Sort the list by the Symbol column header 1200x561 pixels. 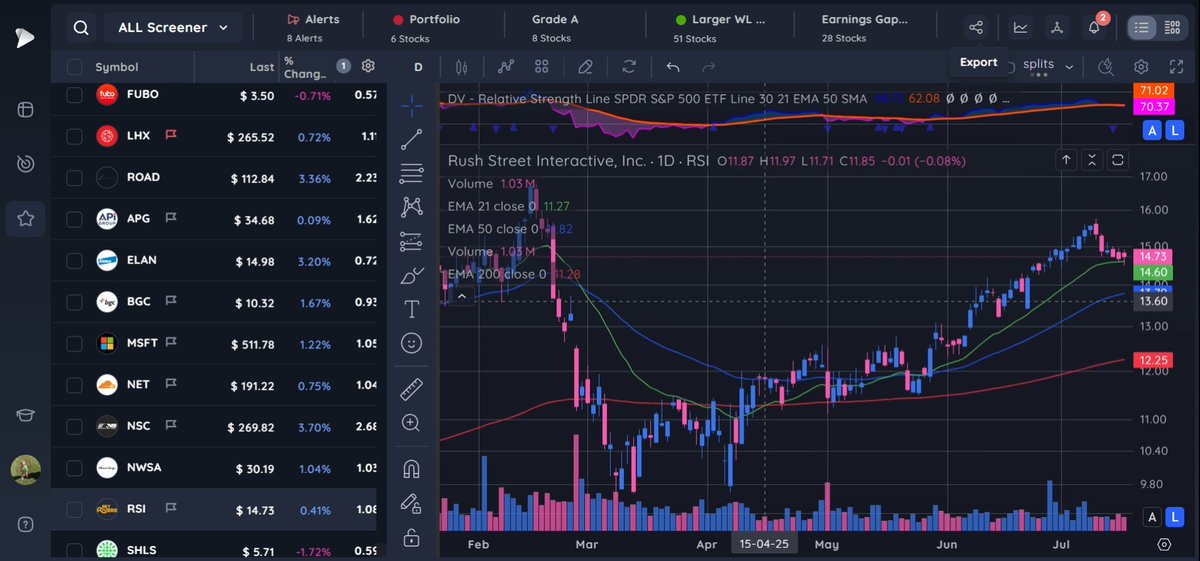click(x=116, y=67)
